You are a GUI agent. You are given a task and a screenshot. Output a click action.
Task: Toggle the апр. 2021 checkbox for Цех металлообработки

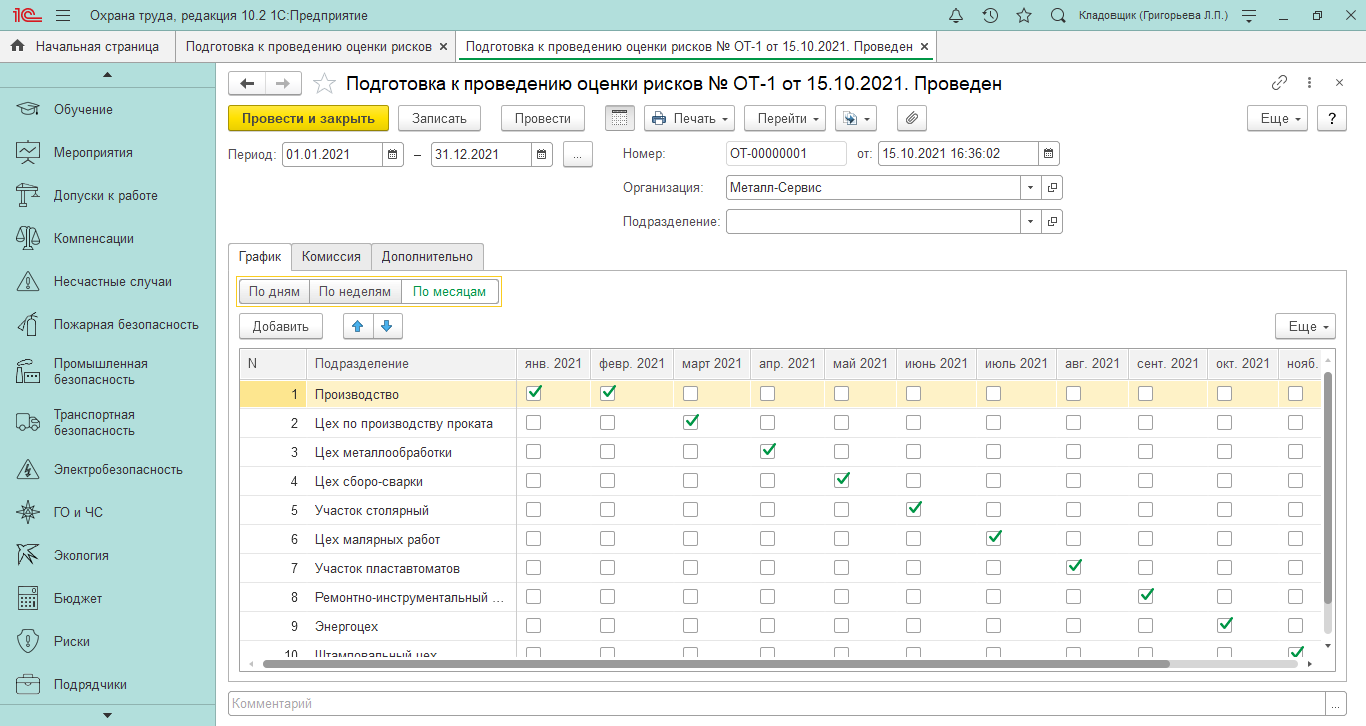tap(767, 452)
